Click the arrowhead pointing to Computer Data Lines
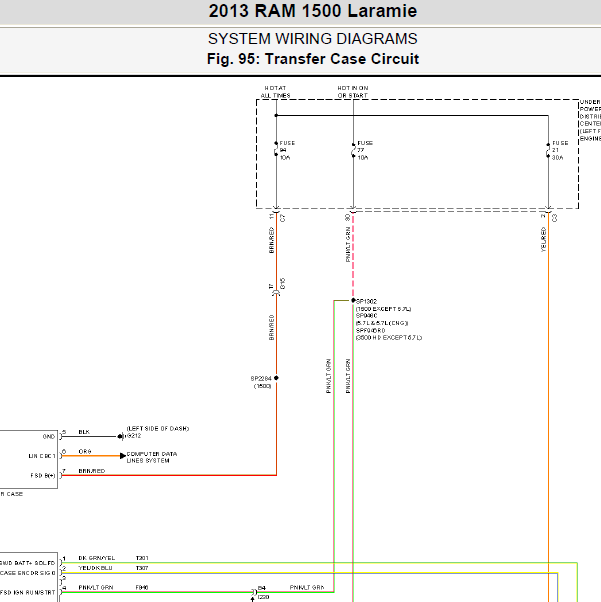Screen dimensions: 601x602 point(123,456)
